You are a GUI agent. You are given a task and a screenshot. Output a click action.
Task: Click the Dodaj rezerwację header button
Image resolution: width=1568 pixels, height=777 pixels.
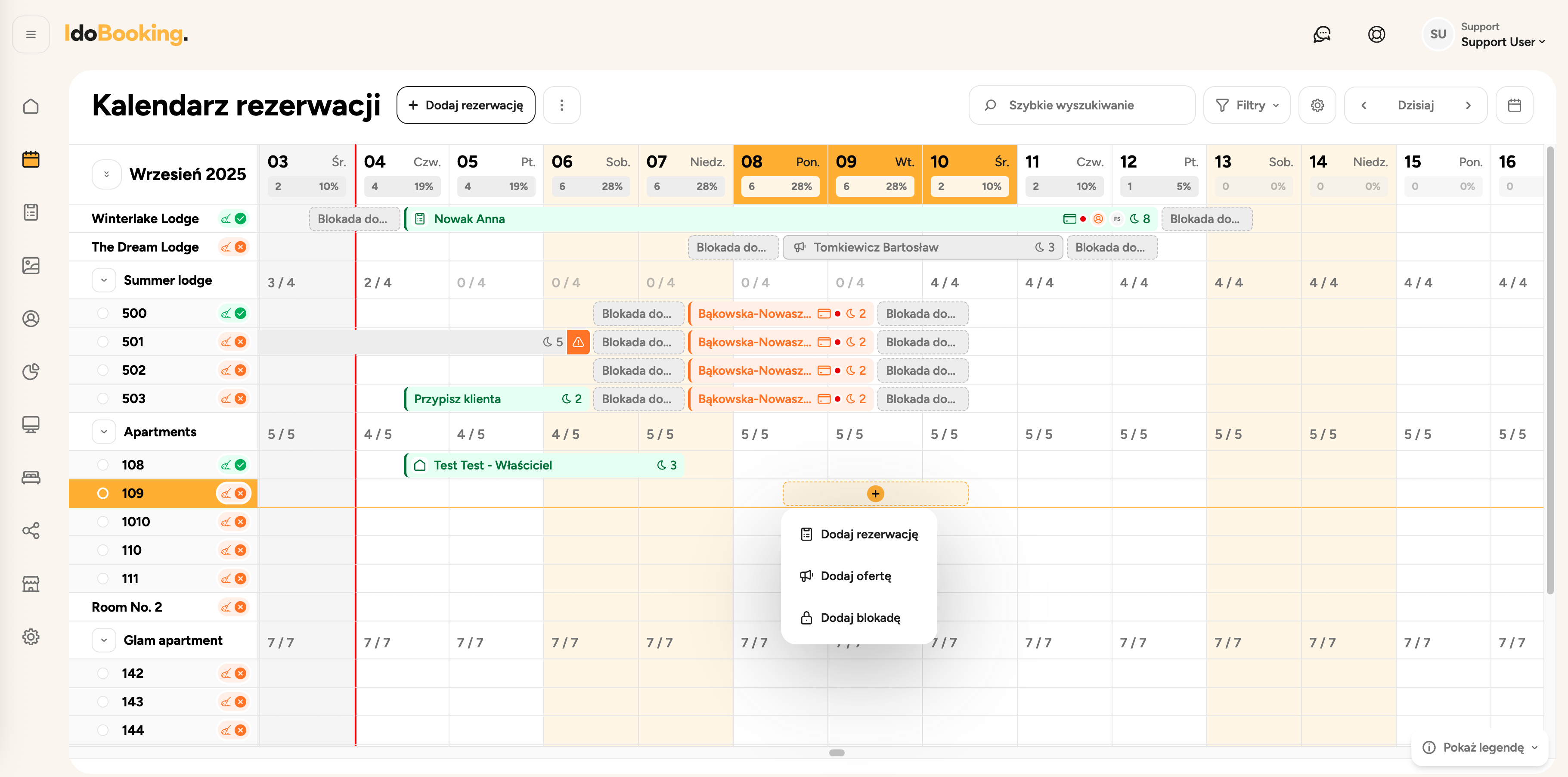coord(466,106)
